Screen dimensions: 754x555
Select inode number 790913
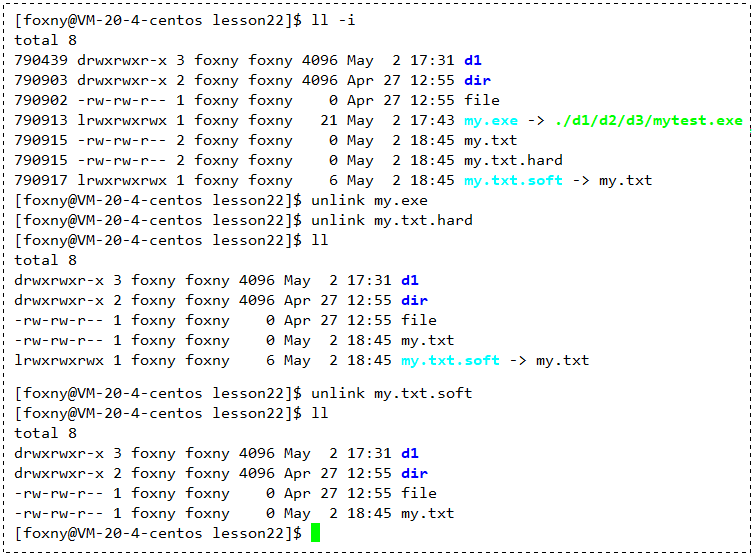(41, 120)
